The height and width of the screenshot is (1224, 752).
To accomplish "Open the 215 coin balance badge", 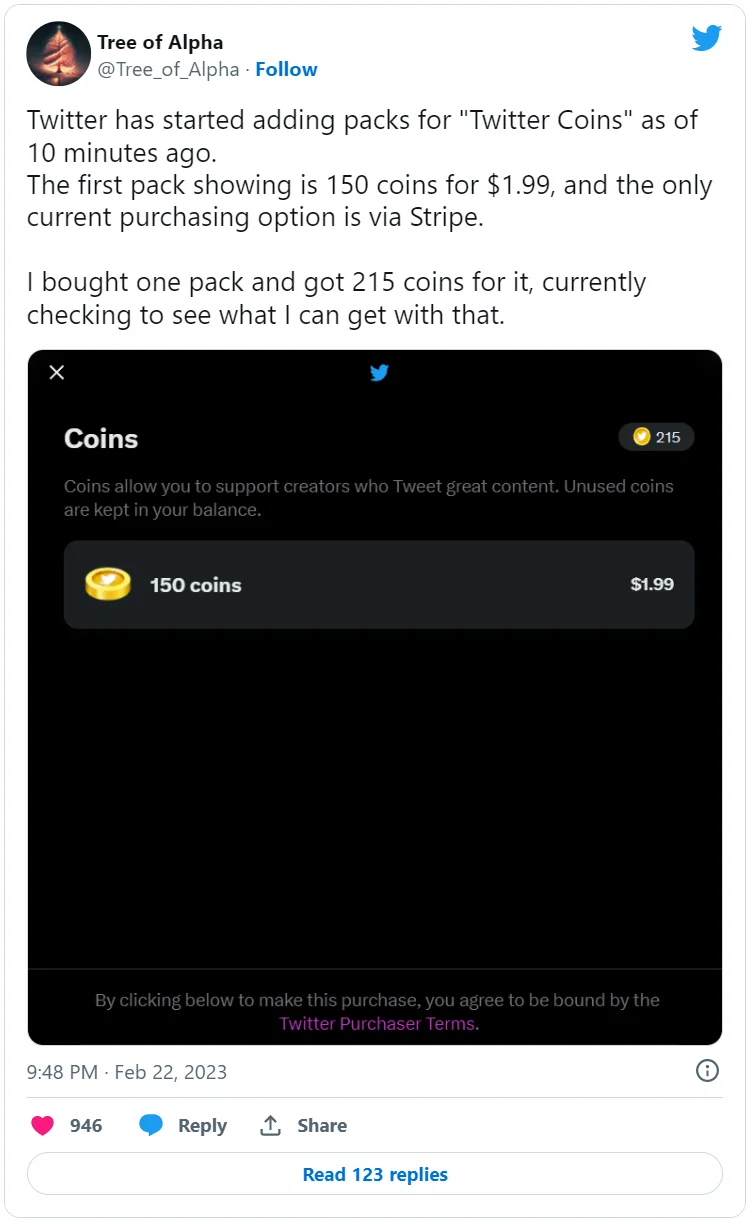I will point(656,437).
